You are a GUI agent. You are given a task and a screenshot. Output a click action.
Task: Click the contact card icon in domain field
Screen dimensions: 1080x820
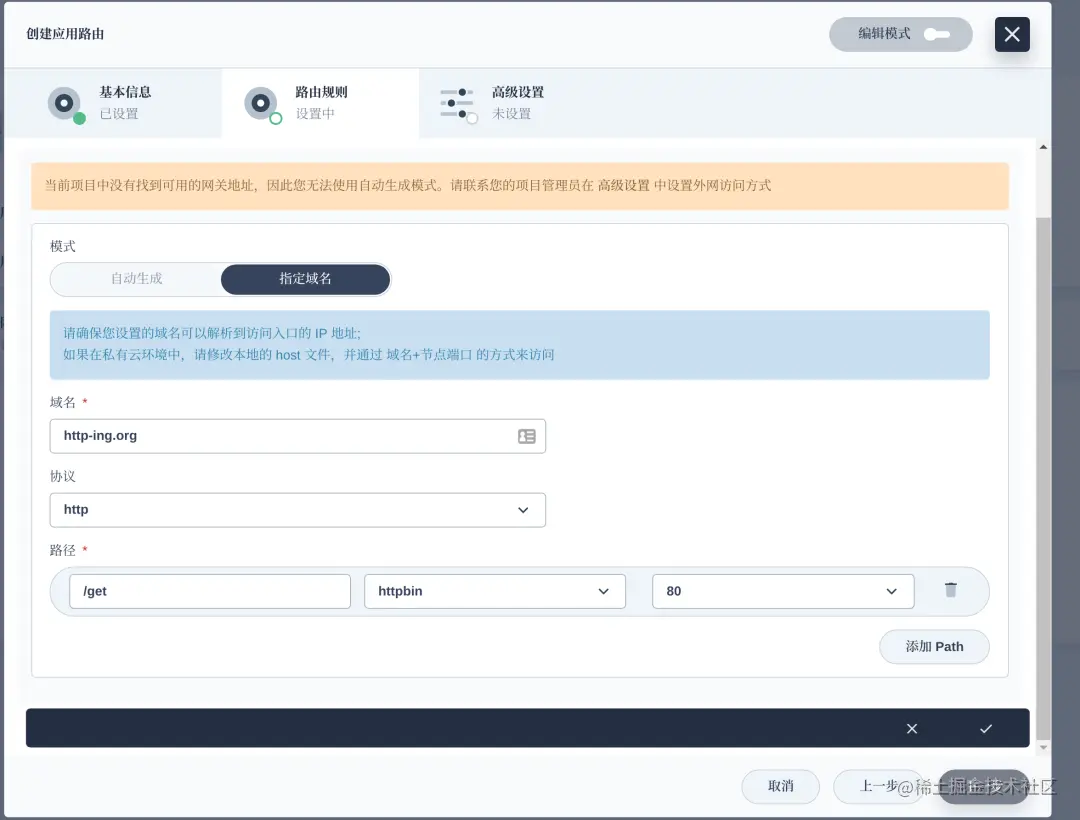[526, 437]
